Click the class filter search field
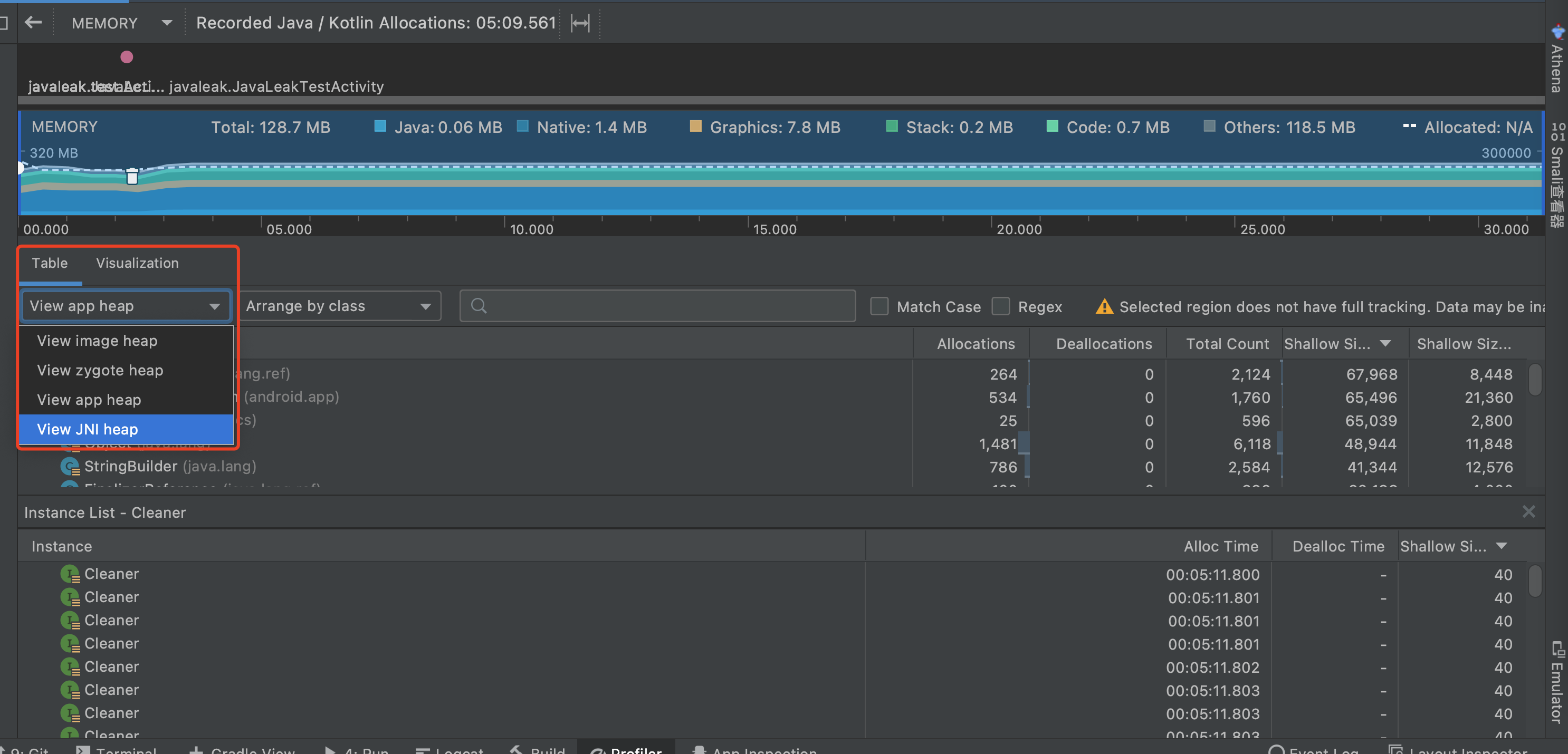 click(x=657, y=306)
